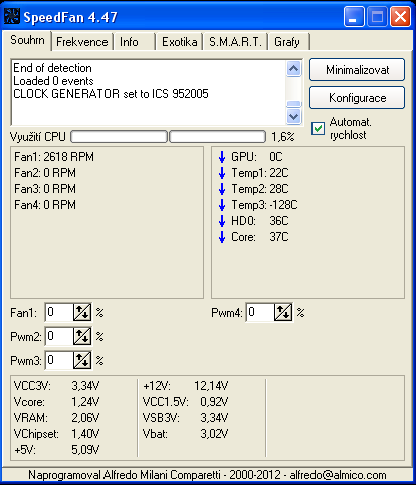Open the Konfigurace dialog button

(x=357, y=98)
